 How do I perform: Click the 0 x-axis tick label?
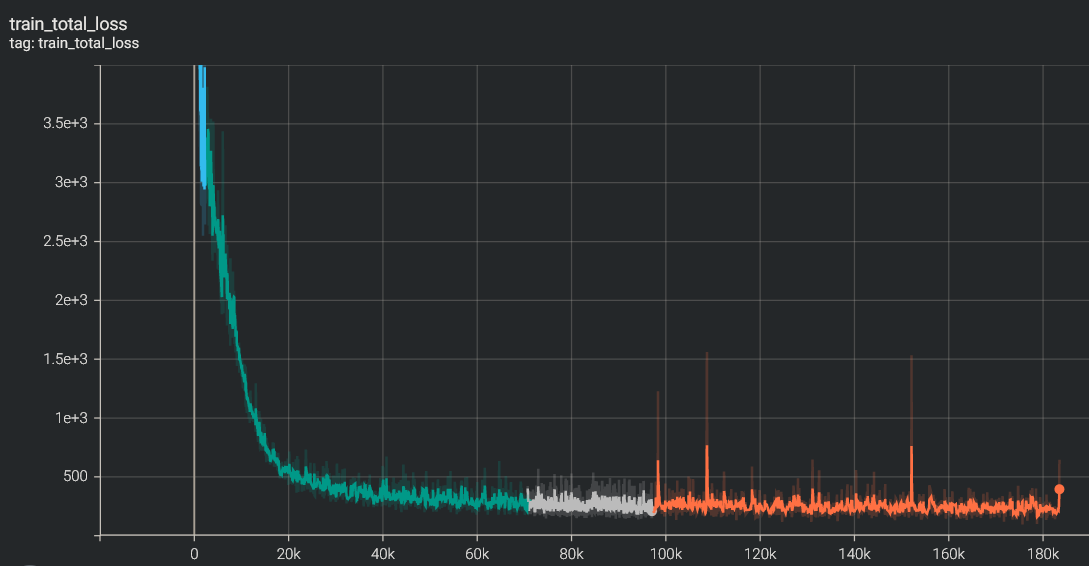coord(194,551)
